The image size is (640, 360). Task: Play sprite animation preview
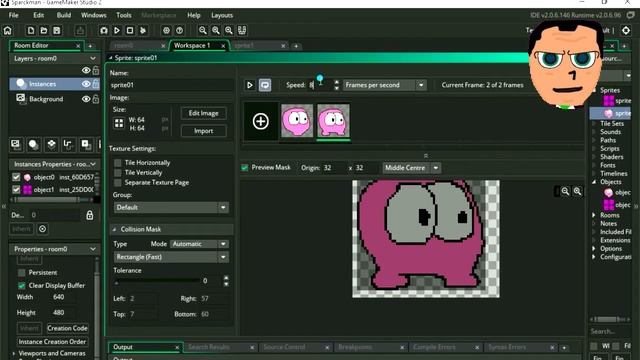[x=250, y=85]
